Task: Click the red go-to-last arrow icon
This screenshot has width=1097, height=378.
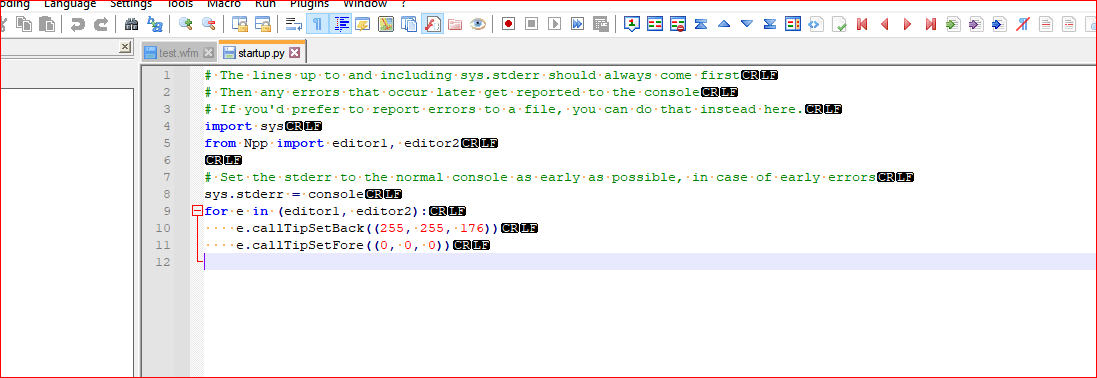Action: point(930,24)
